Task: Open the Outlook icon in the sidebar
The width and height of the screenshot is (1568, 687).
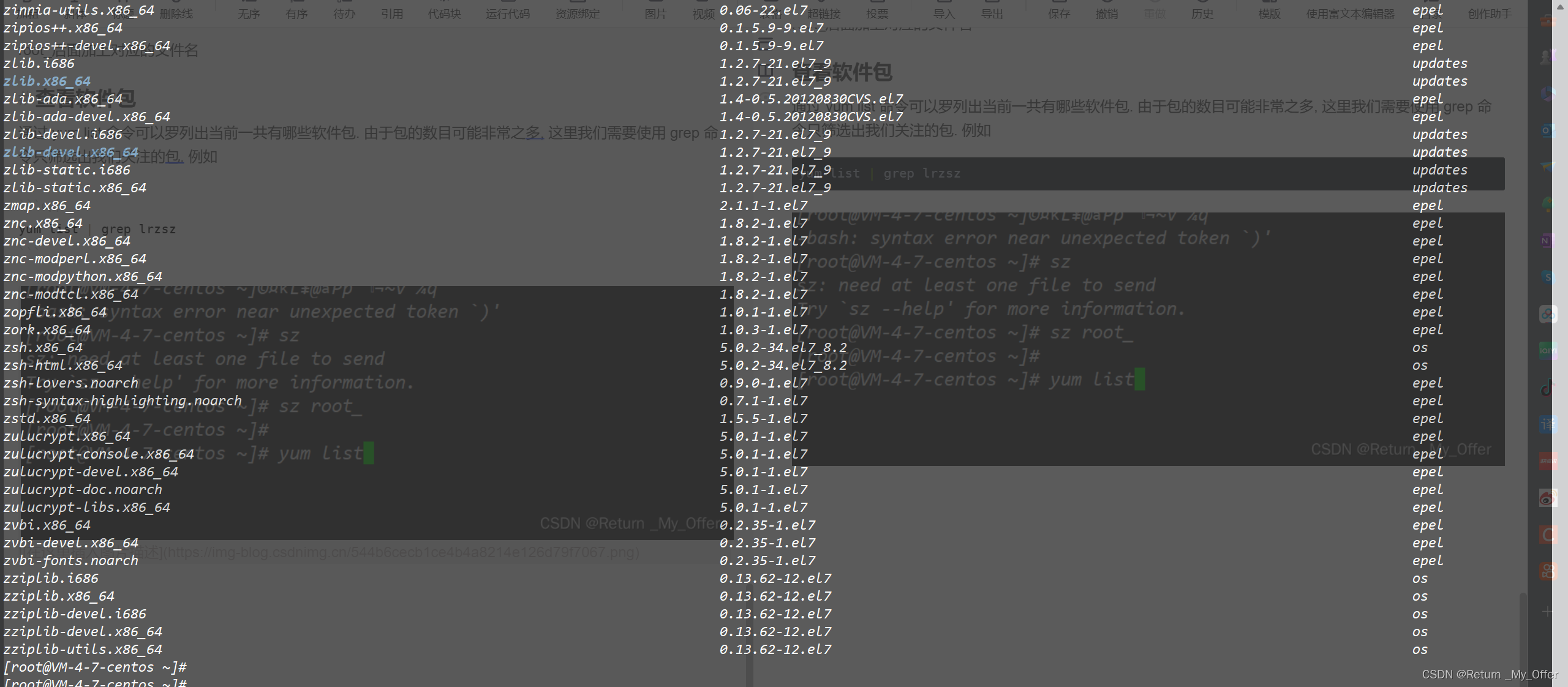Action: tap(1548, 130)
